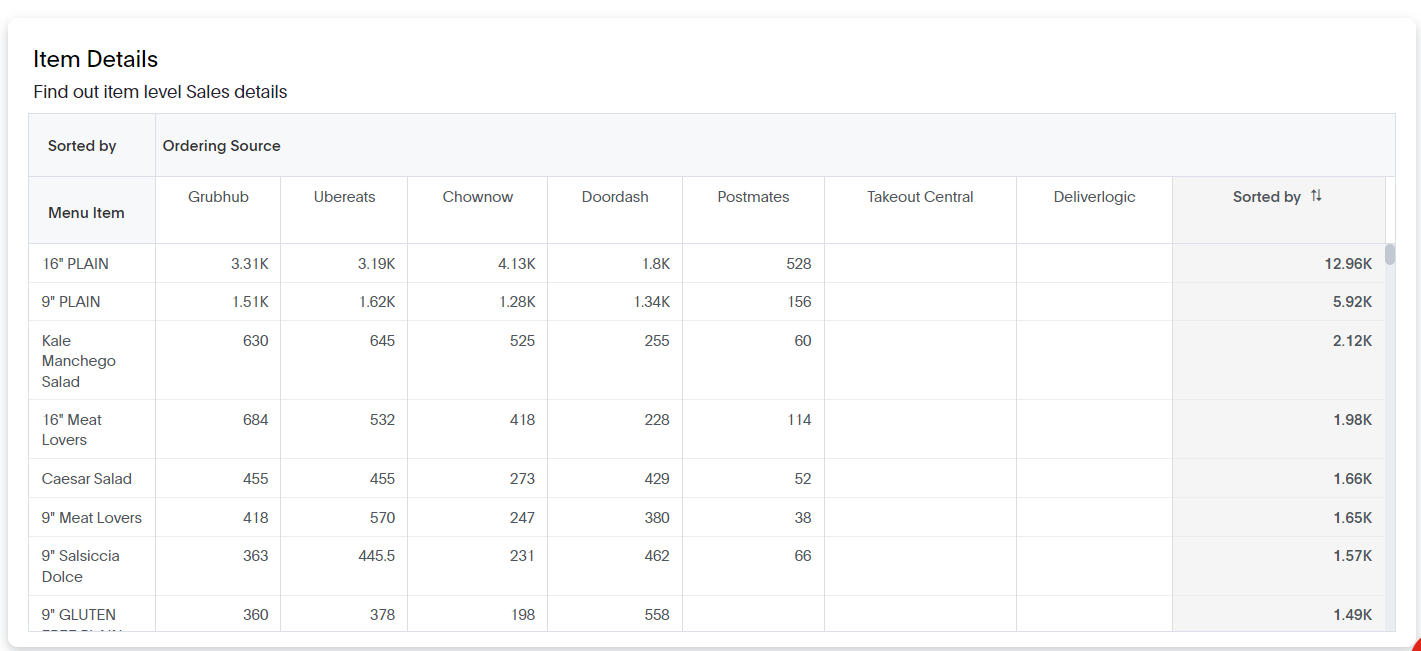The height and width of the screenshot is (651, 1421).
Task: Click the Item Details heading
Action: click(x=96, y=59)
